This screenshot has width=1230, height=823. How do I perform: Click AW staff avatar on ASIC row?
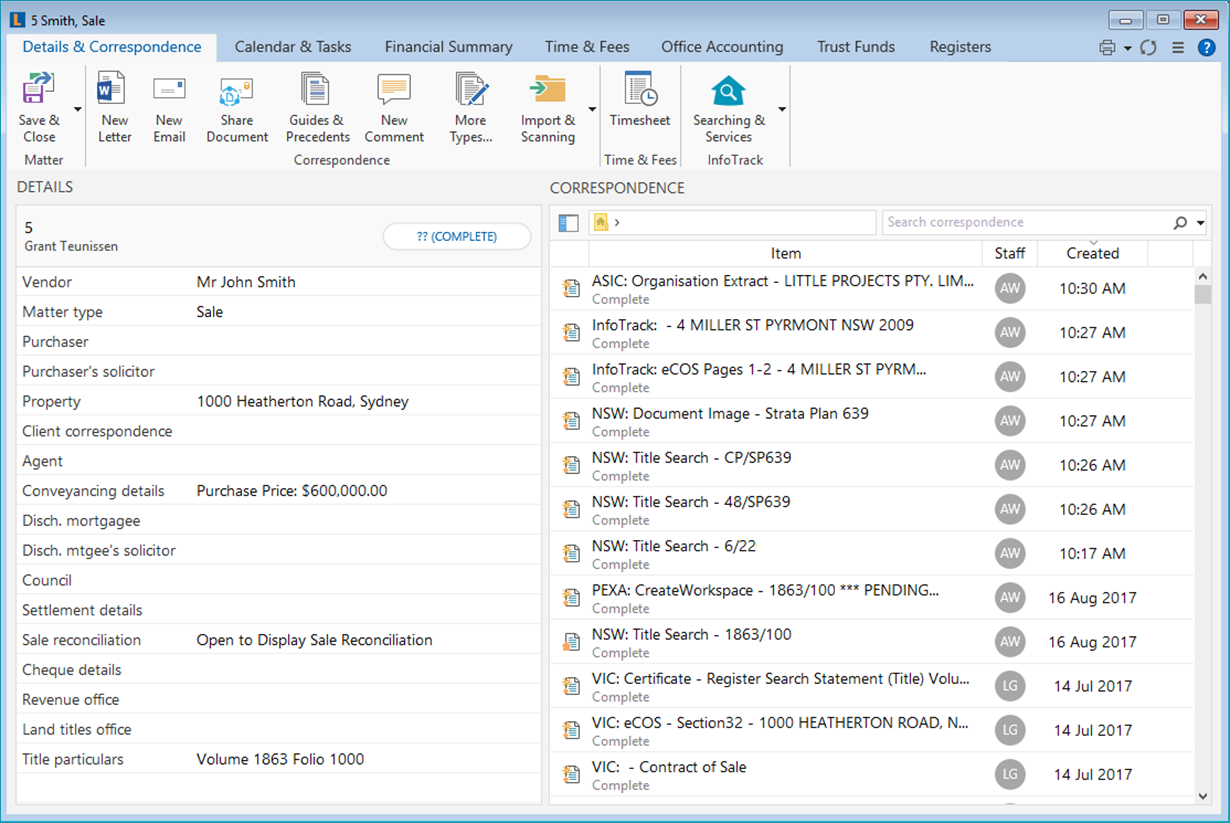pos(1010,289)
